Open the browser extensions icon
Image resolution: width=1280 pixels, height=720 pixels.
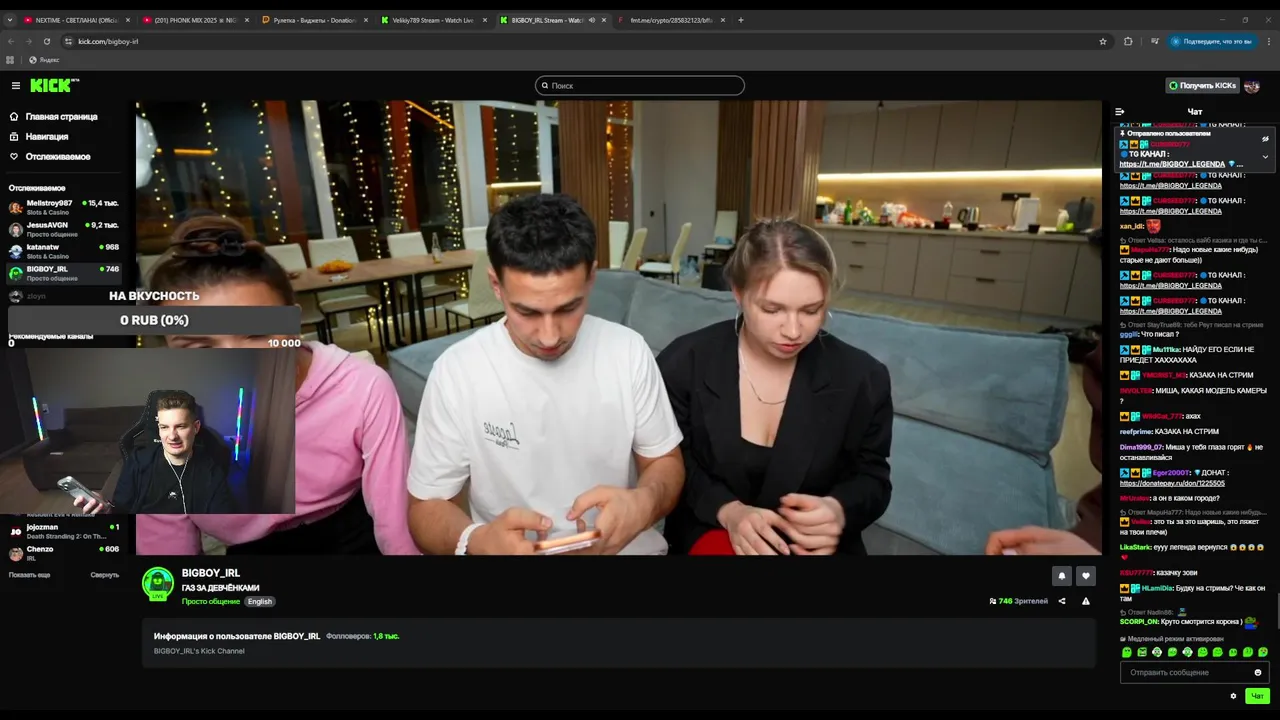click(1129, 41)
